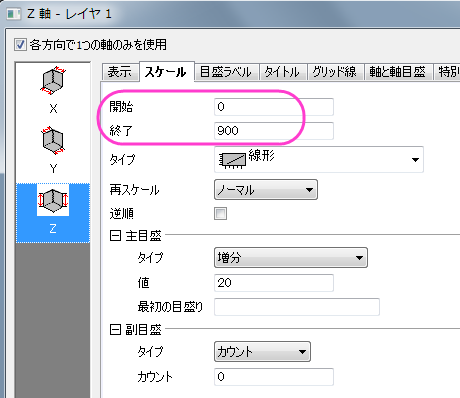Screen dimensions: 460x398
Task: Click the 主目盛 値 field showing 20
Action: 274,283
